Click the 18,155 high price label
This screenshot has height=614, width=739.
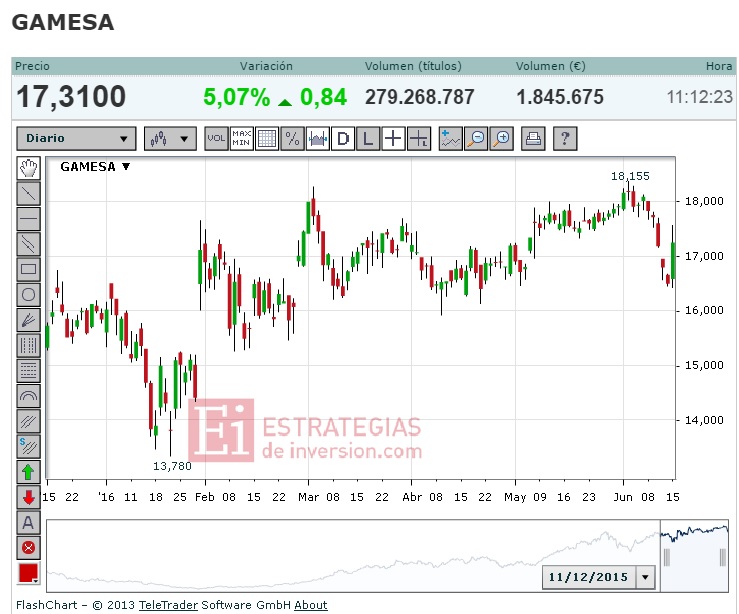tap(630, 176)
